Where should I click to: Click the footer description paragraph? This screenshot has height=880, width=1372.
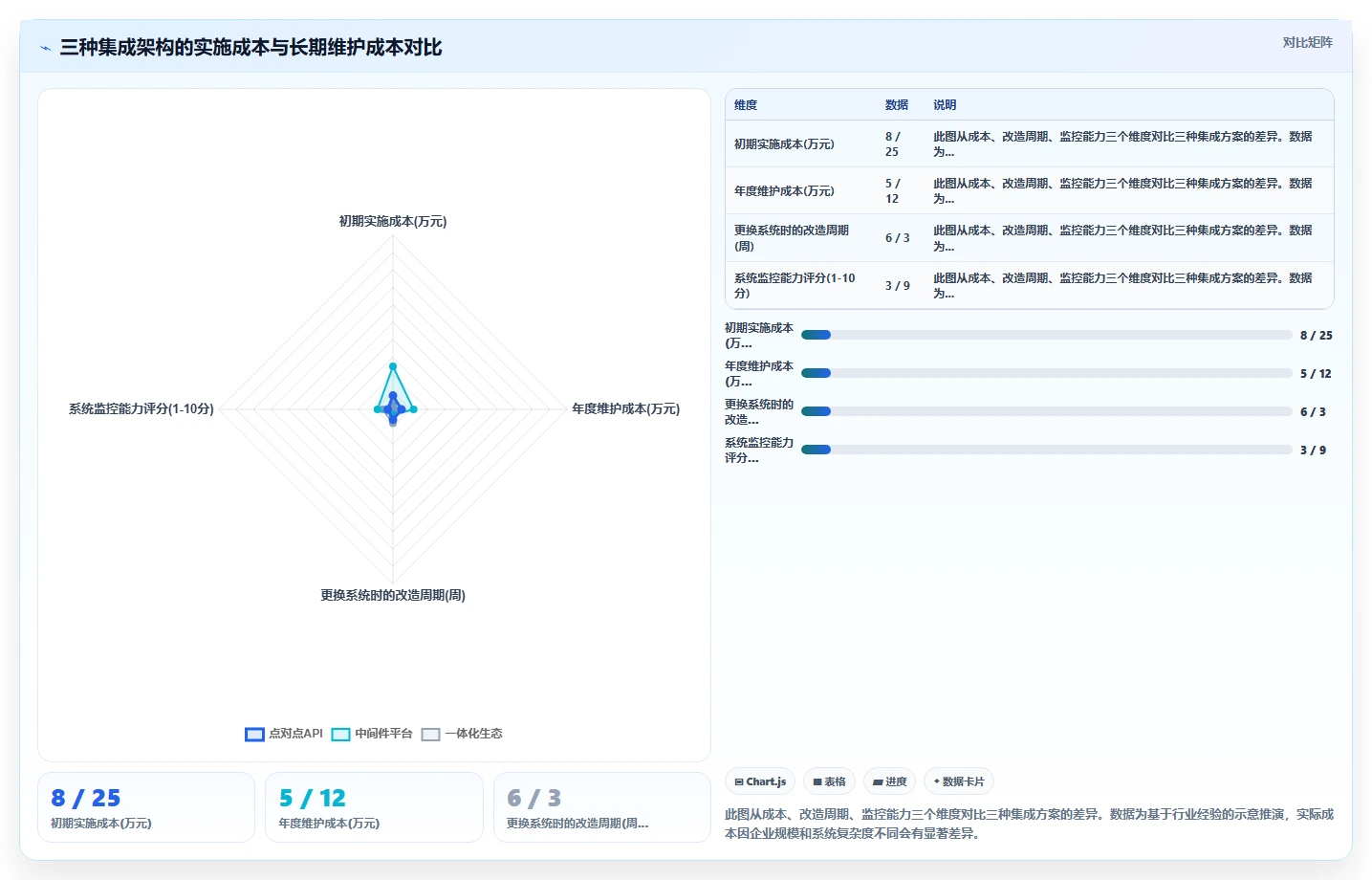(1029, 824)
